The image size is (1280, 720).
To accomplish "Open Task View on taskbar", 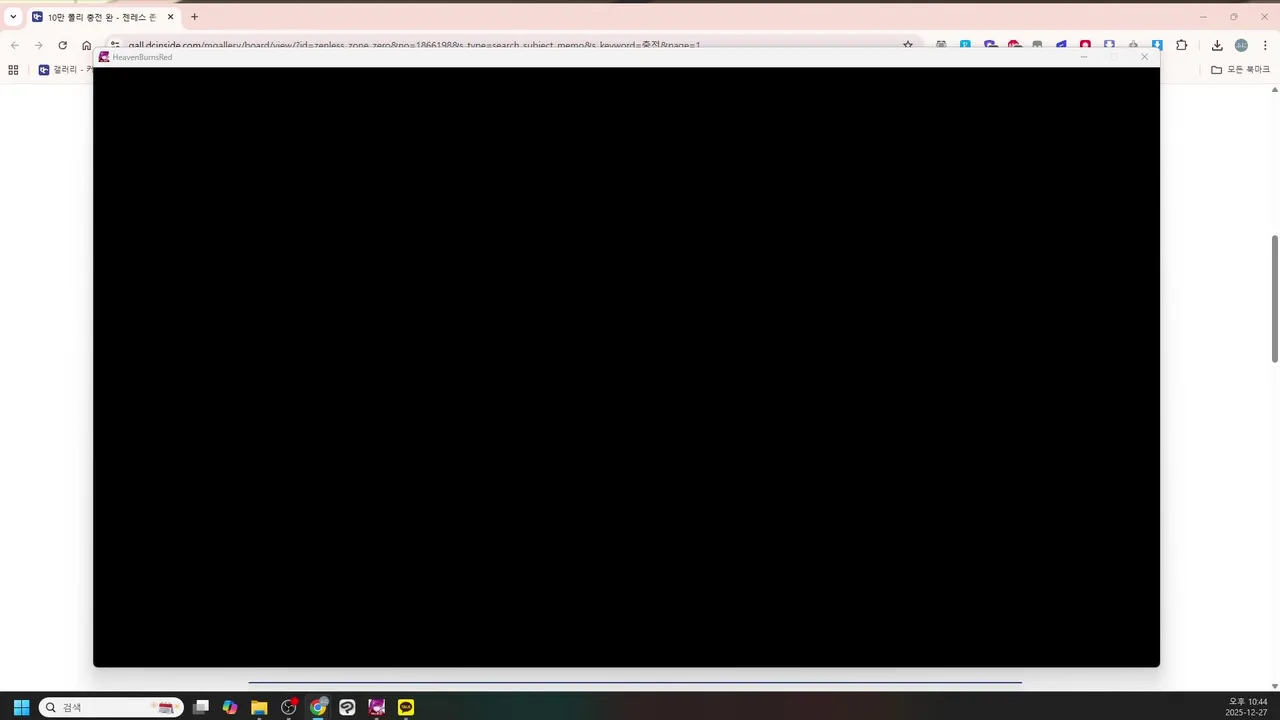I will pyautogui.click(x=201, y=707).
